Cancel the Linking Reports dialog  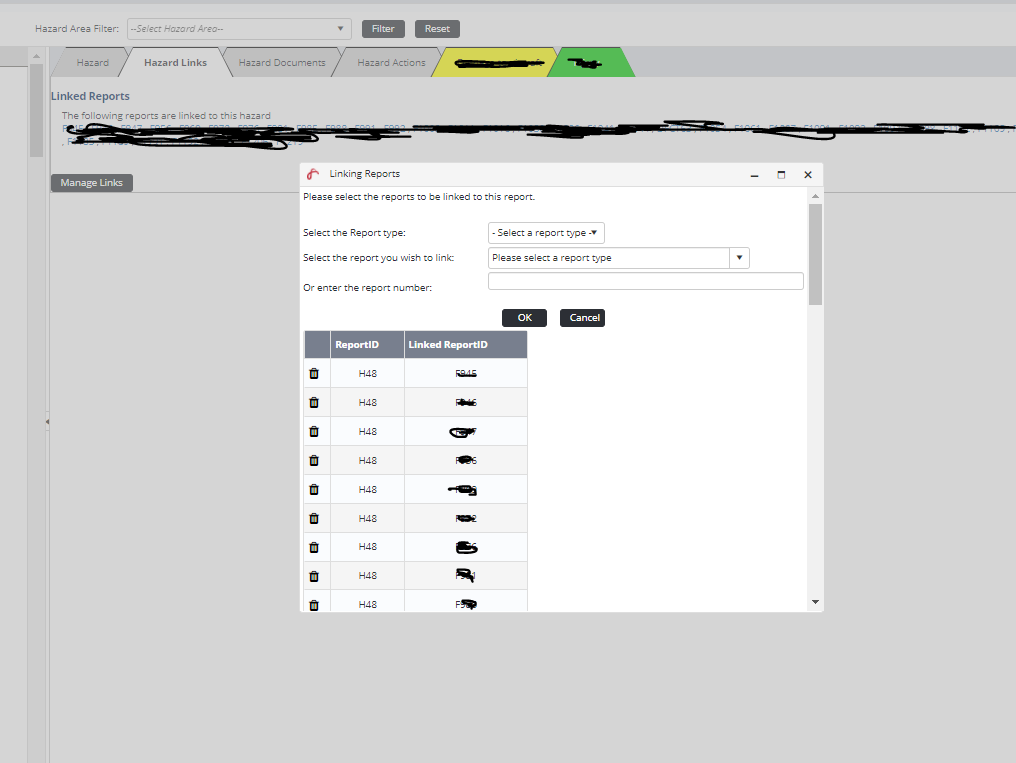(x=584, y=318)
